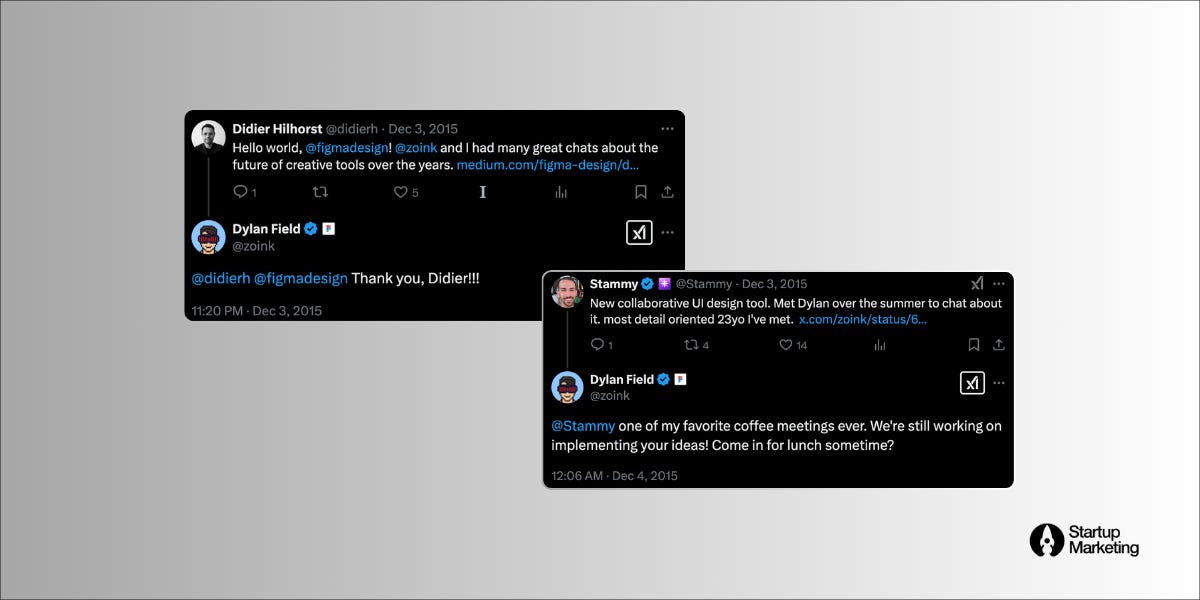
Task: Open Grok on Dylan's reply to Didier
Action: pyautogui.click(x=639, y=232)
